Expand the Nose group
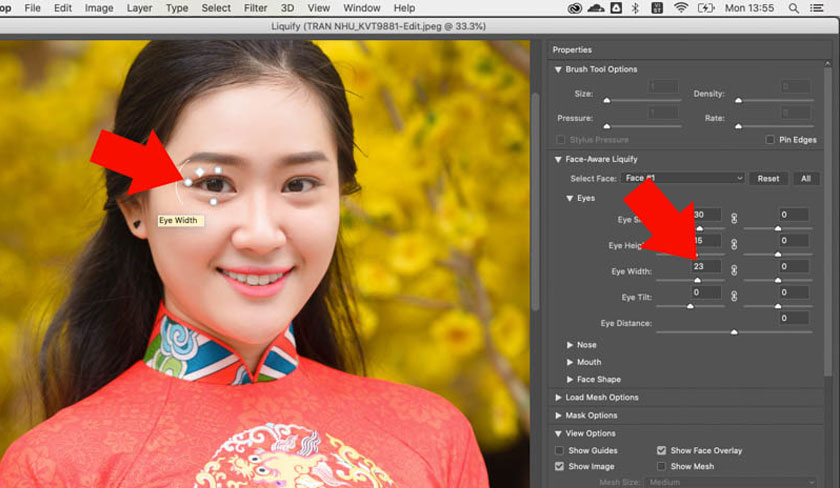The height and width of the screenshot is (488, 840). 570,345
